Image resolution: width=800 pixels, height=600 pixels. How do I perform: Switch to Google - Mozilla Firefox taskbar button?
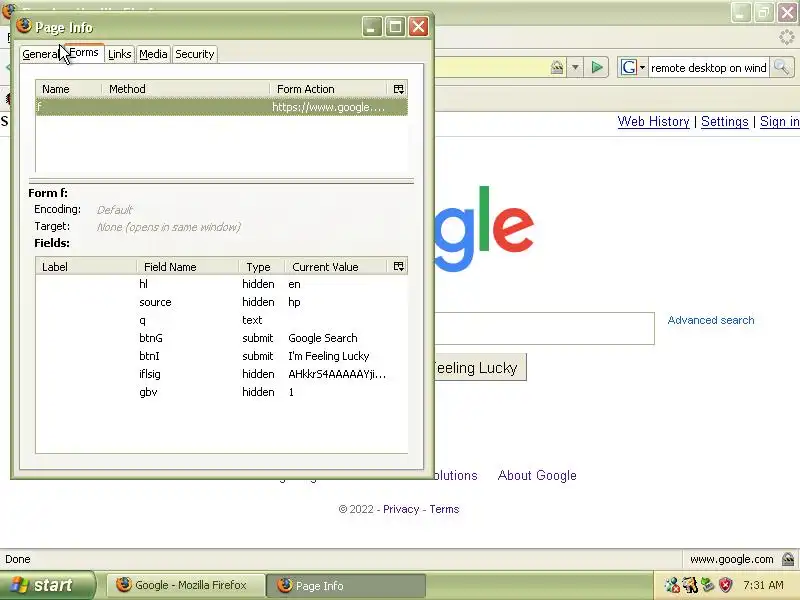coord(185,585)
